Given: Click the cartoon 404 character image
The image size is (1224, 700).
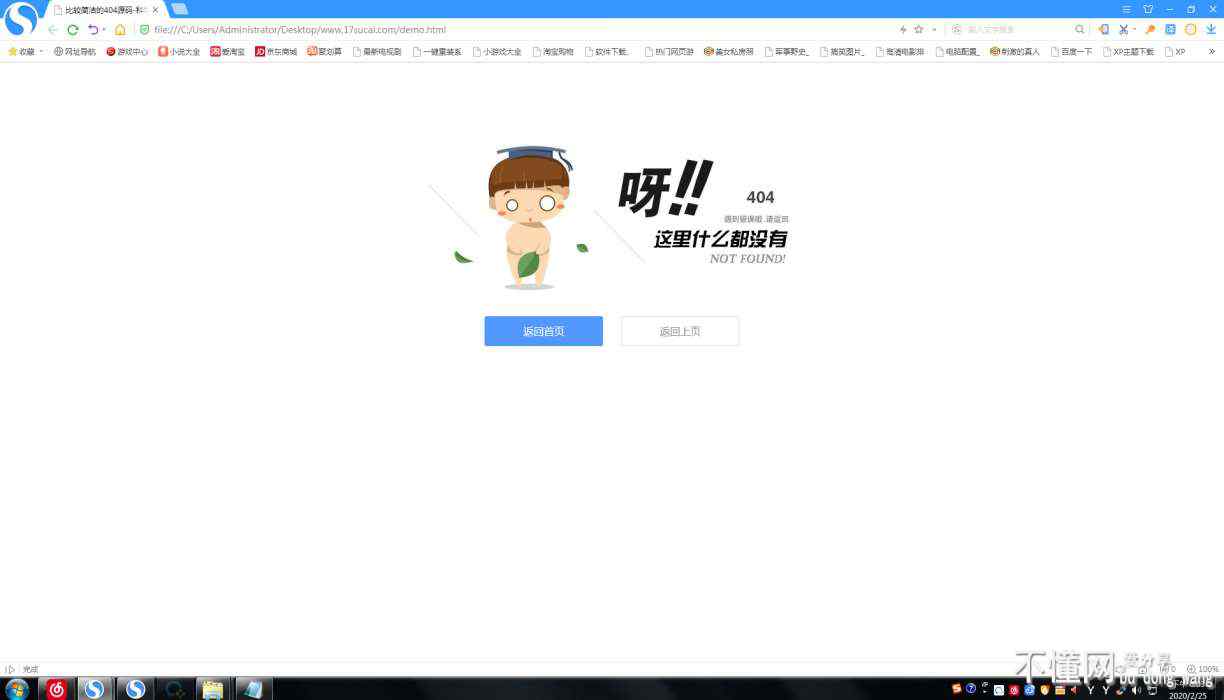Looking at the screenshot, I should pos(529,218).
